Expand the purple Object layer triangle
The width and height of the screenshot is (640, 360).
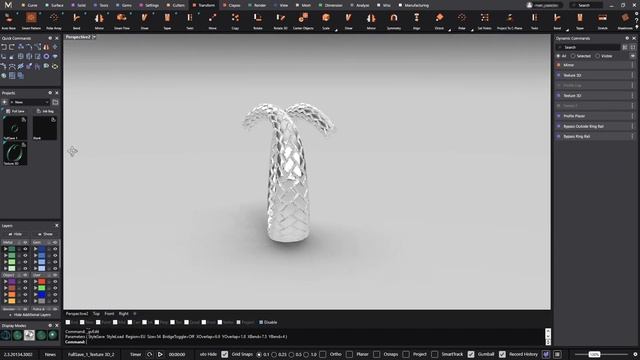coord(5,282)
